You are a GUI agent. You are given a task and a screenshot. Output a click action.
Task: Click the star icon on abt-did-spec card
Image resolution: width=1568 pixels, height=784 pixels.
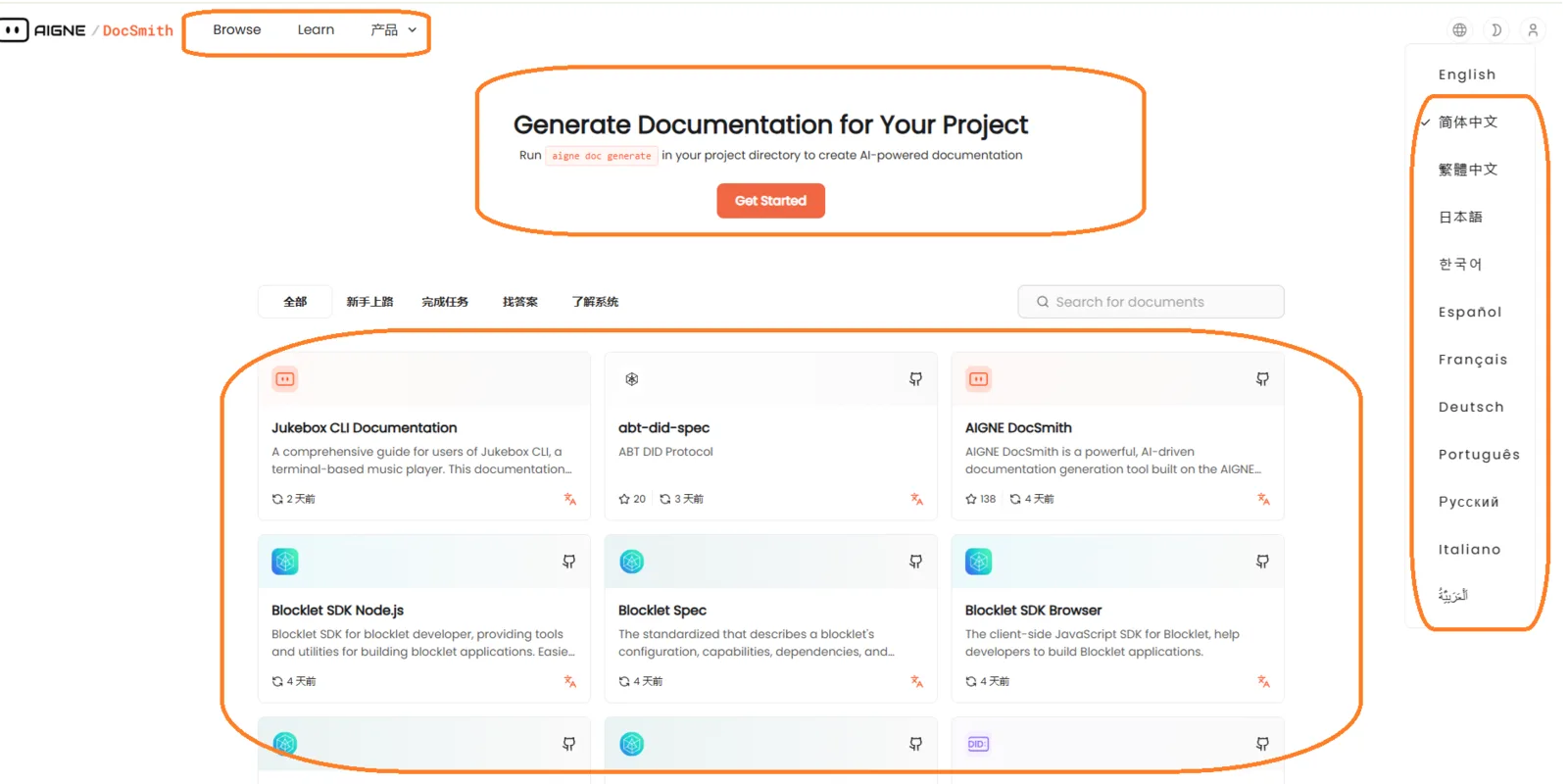624,499
